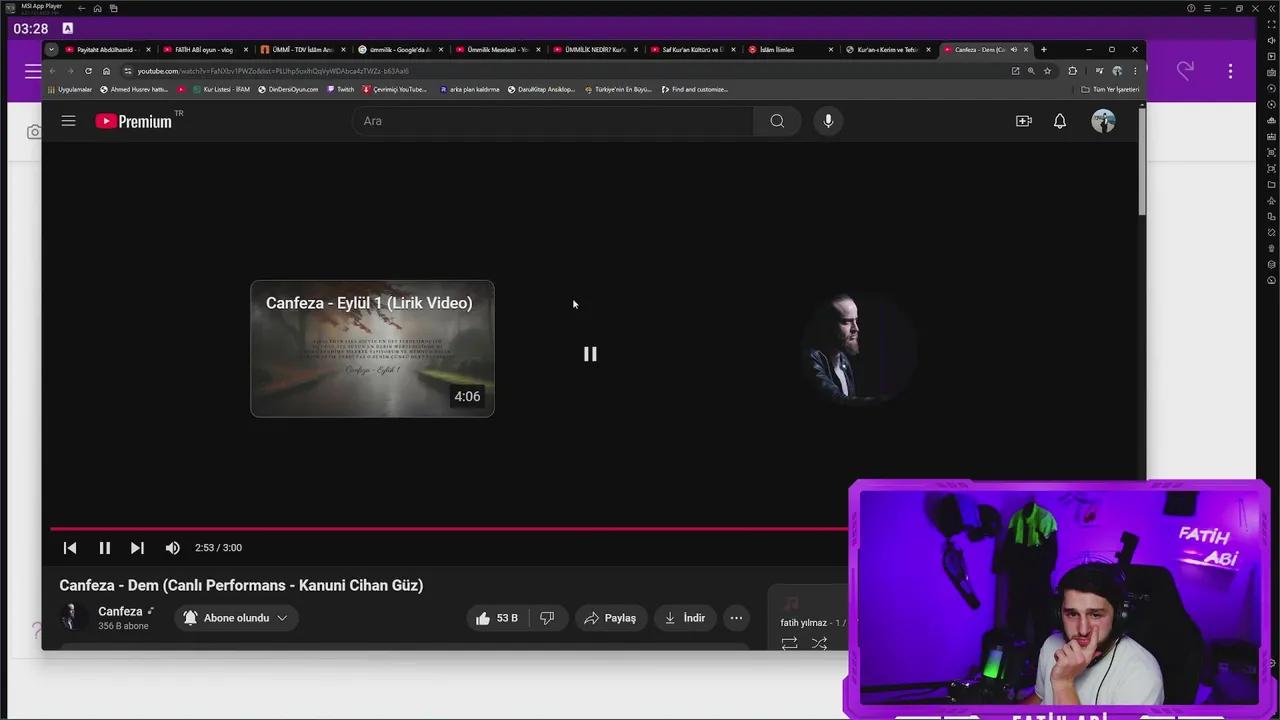This screenshot has width=1280, height=720.
Task: Mute the player volume speaker icon
Action: (x=172, y=548)
